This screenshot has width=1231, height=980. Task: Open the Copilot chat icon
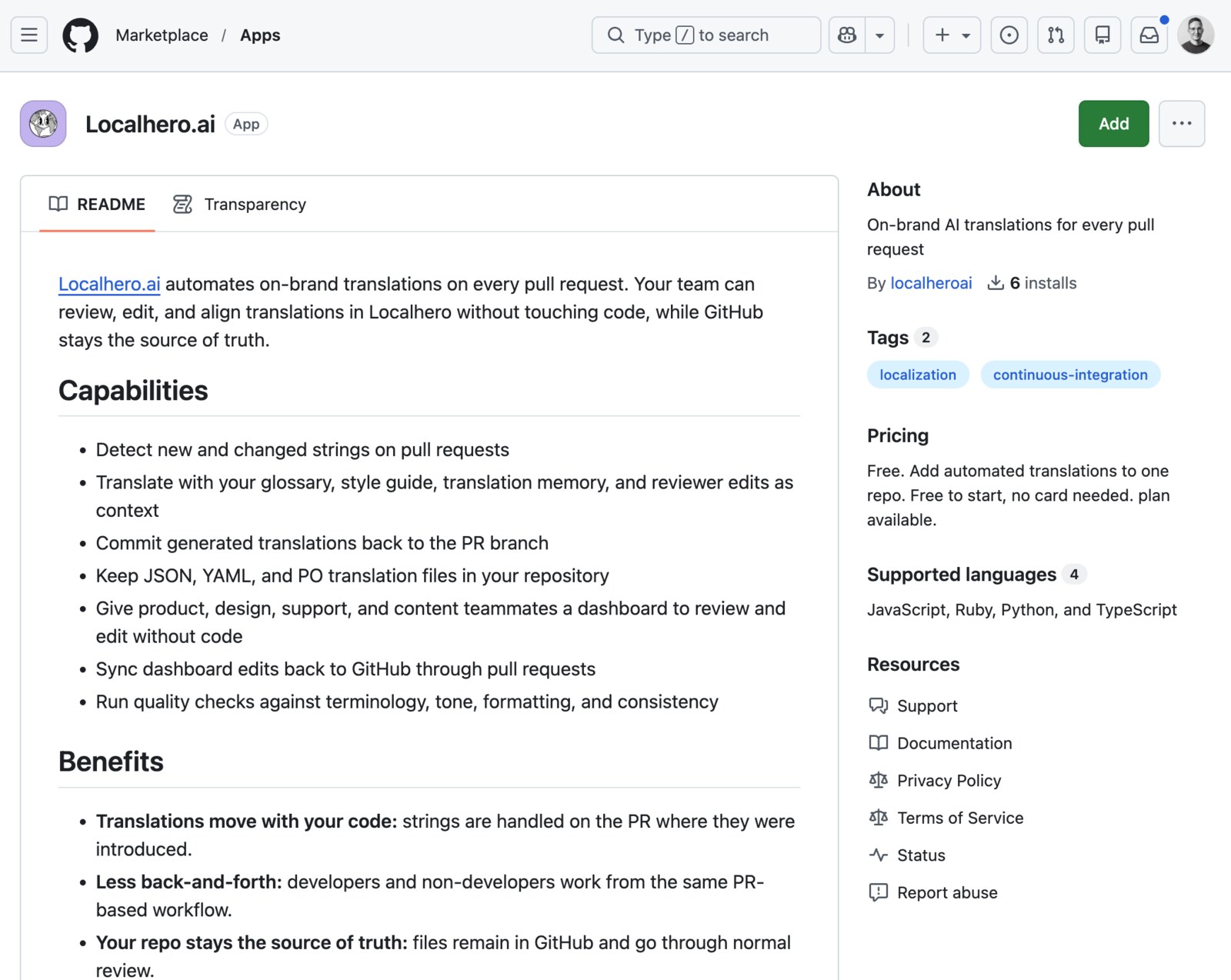(x=847, y=35)
